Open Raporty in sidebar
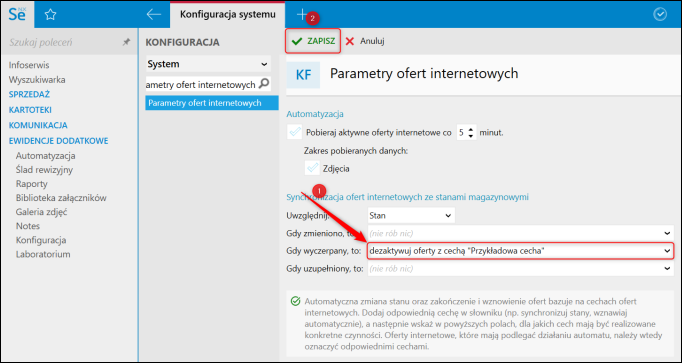 coord(32,184)
